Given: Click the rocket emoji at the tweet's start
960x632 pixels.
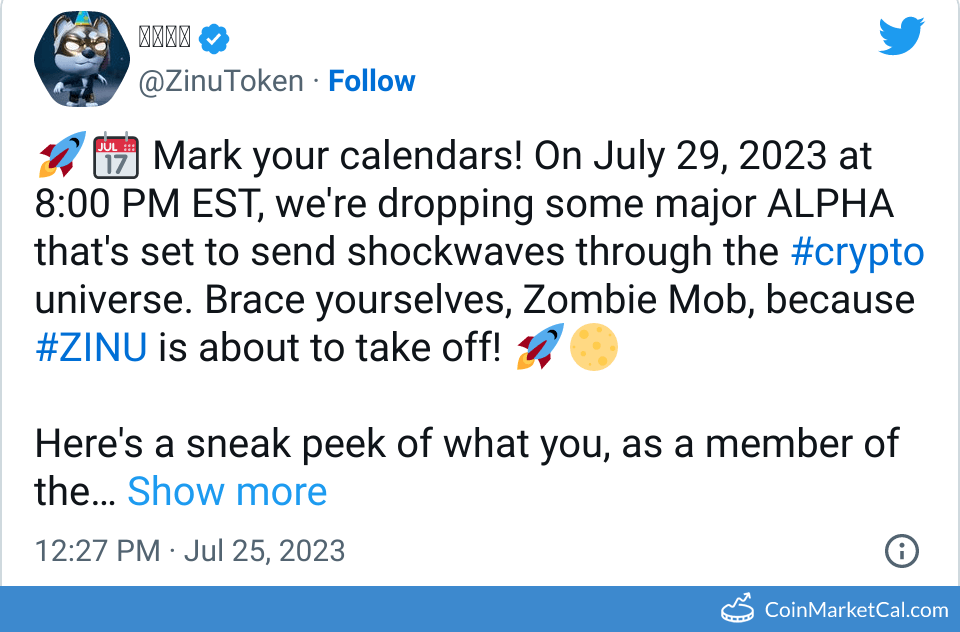Looking at the screenshot, I should (x=59, y=157).
